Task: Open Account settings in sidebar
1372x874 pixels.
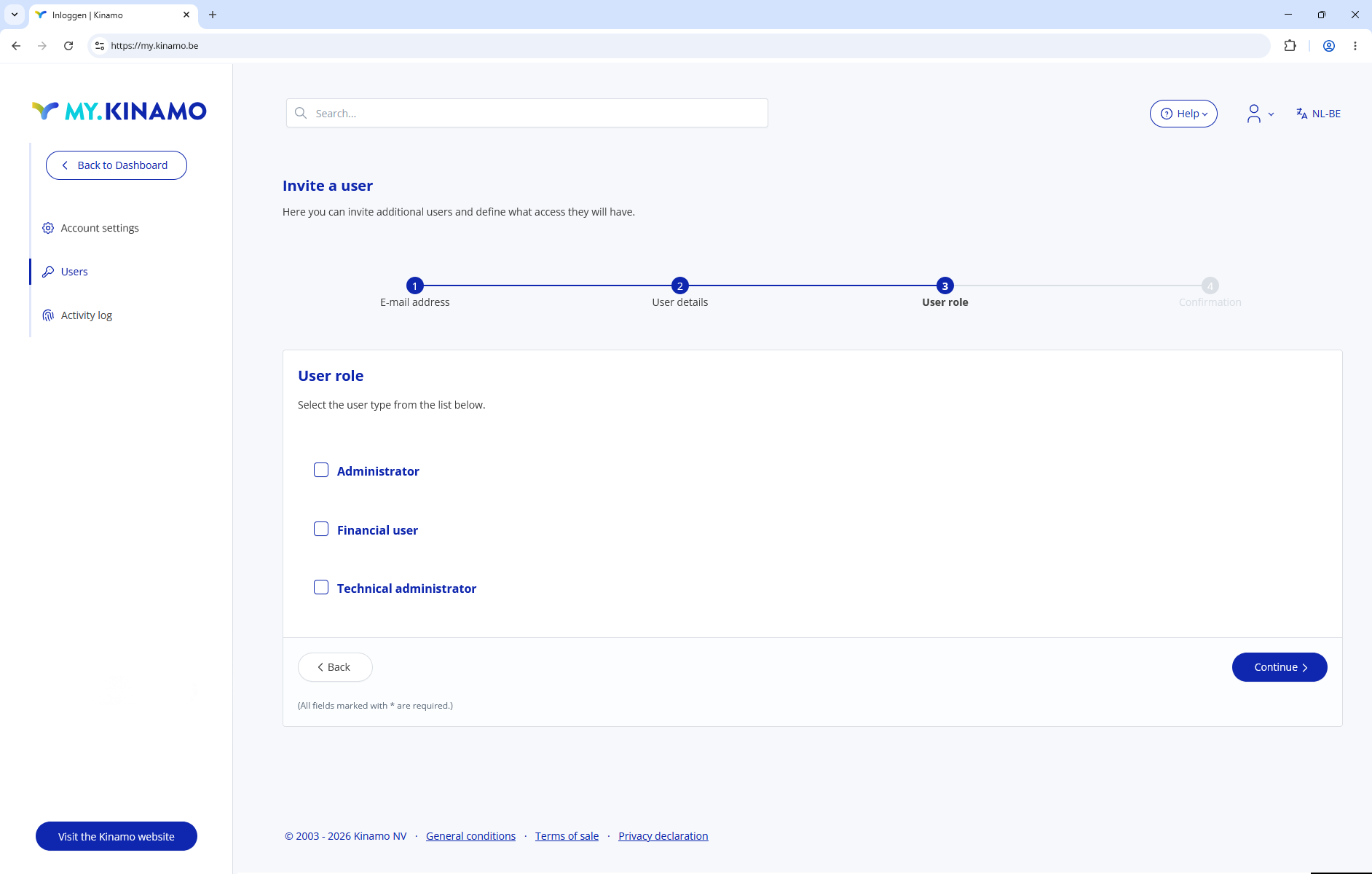Action: 100,228
